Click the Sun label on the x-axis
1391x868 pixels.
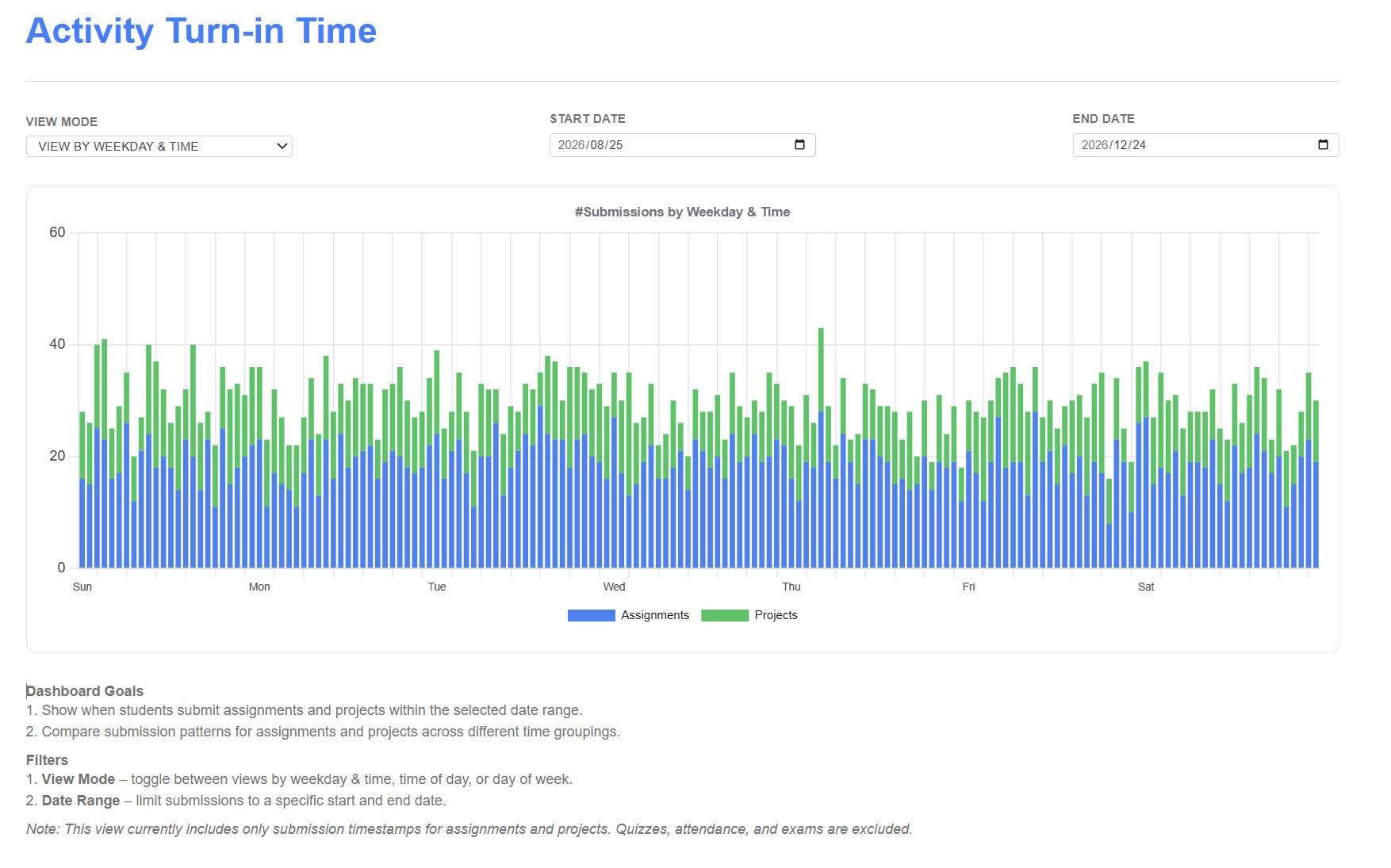[x=82, y=587]
